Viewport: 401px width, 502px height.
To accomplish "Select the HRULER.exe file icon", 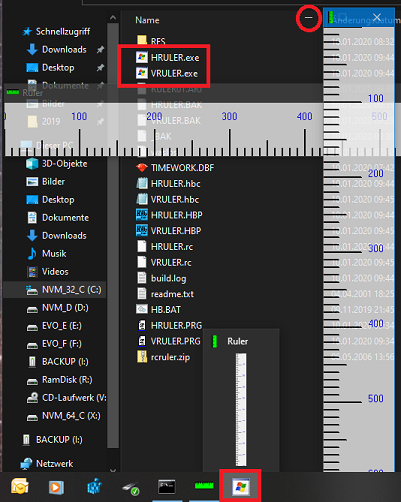I will click(142, 57).
